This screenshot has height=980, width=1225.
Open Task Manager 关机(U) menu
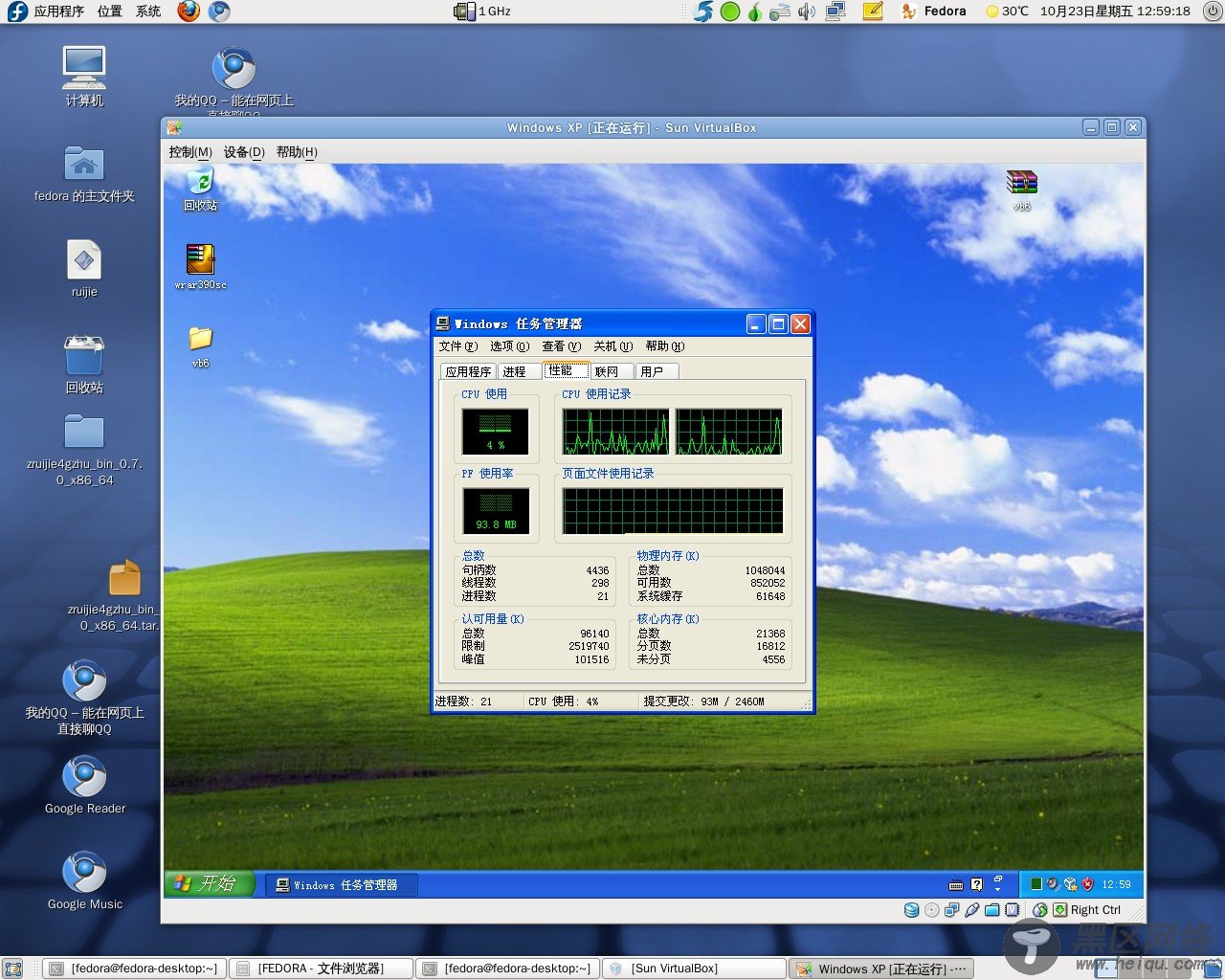click(x=612, y=346)
